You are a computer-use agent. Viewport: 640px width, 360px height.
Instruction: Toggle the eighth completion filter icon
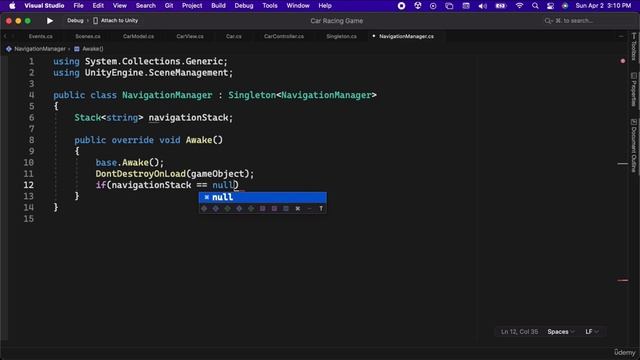pos(286,209)
